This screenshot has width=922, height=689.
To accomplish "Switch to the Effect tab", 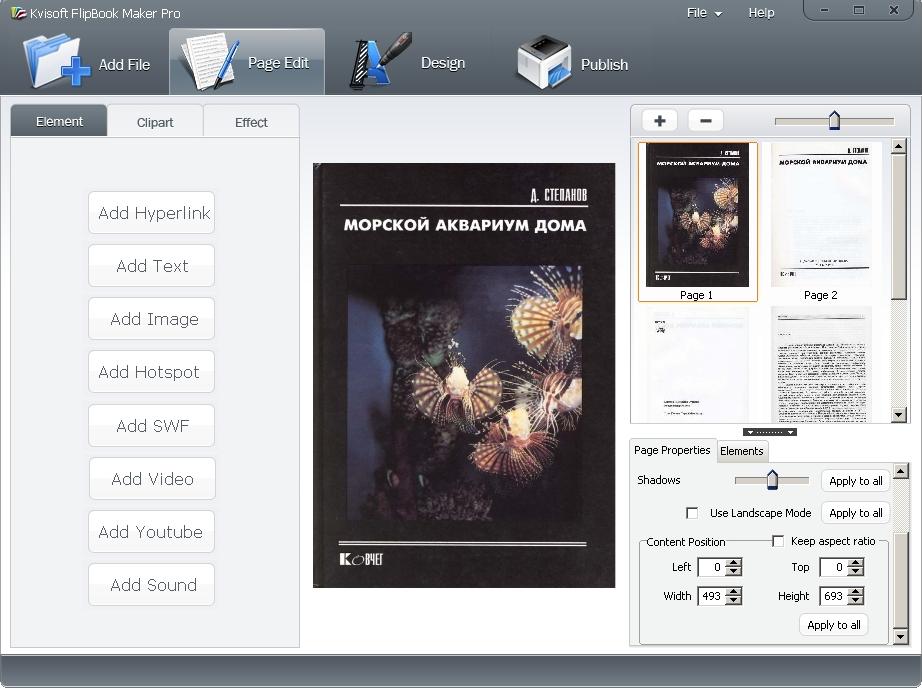I will [251, 122].
